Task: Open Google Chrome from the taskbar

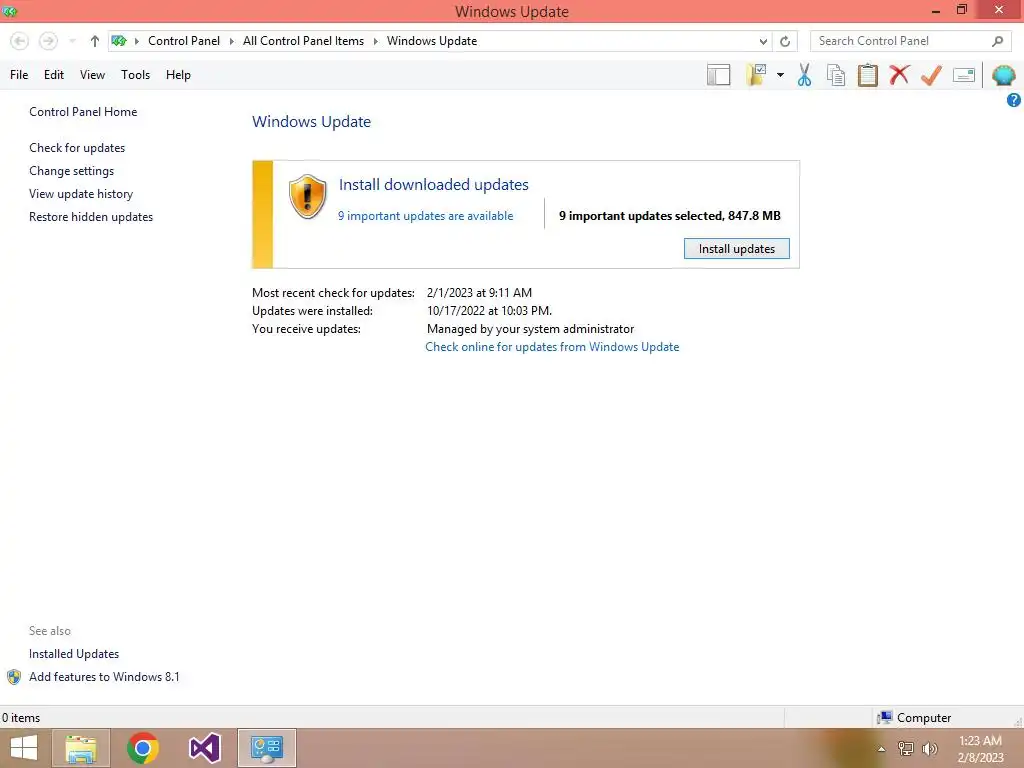Action: 142,748
